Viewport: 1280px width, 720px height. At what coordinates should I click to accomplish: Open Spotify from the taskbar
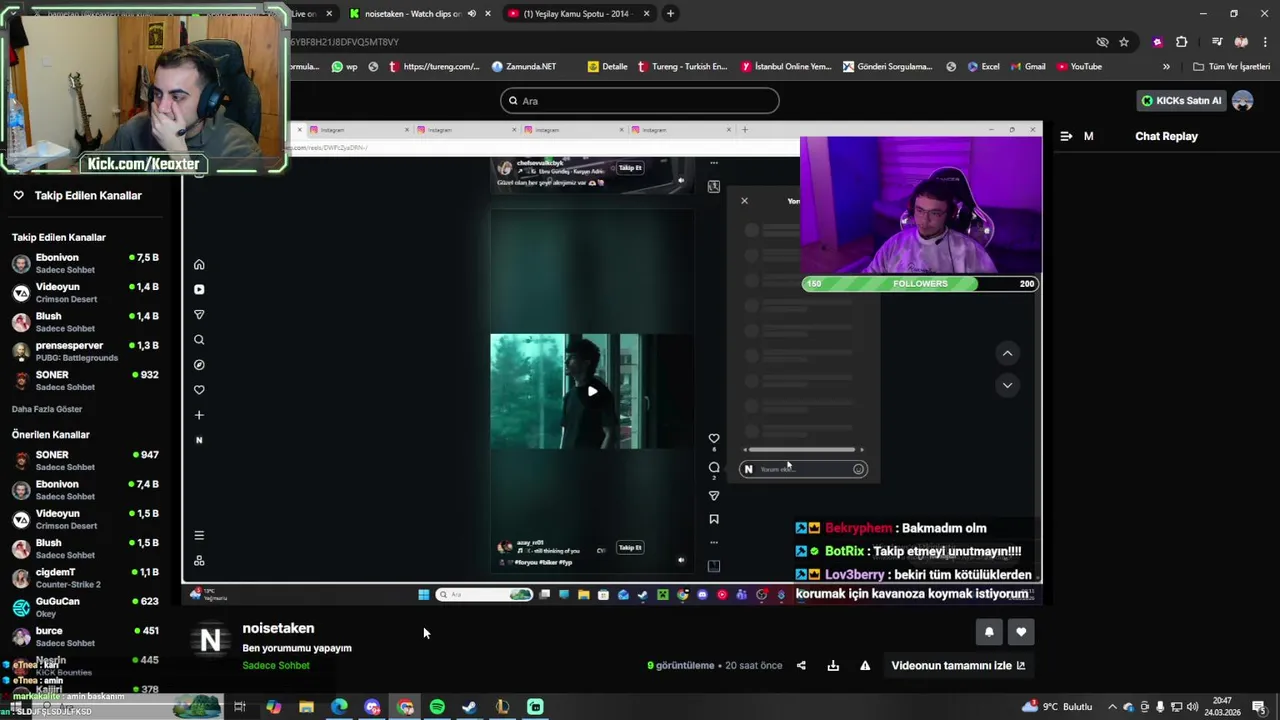pyautogui.click(x=437, y=707)
